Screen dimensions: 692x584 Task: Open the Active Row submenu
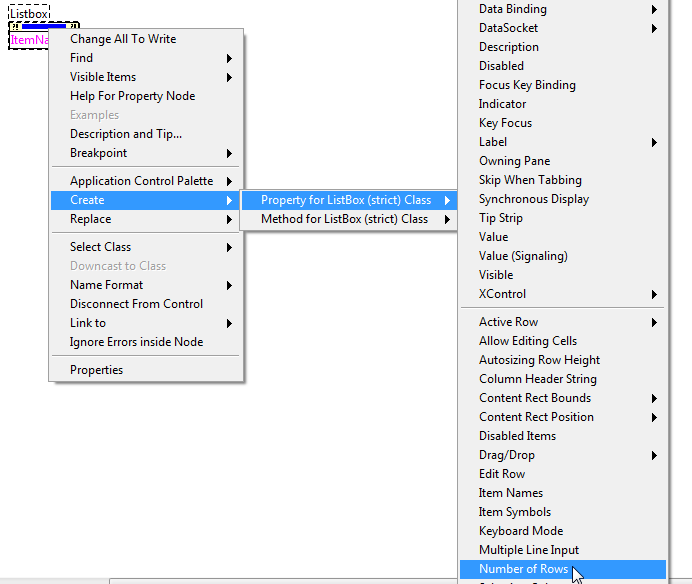563,322
